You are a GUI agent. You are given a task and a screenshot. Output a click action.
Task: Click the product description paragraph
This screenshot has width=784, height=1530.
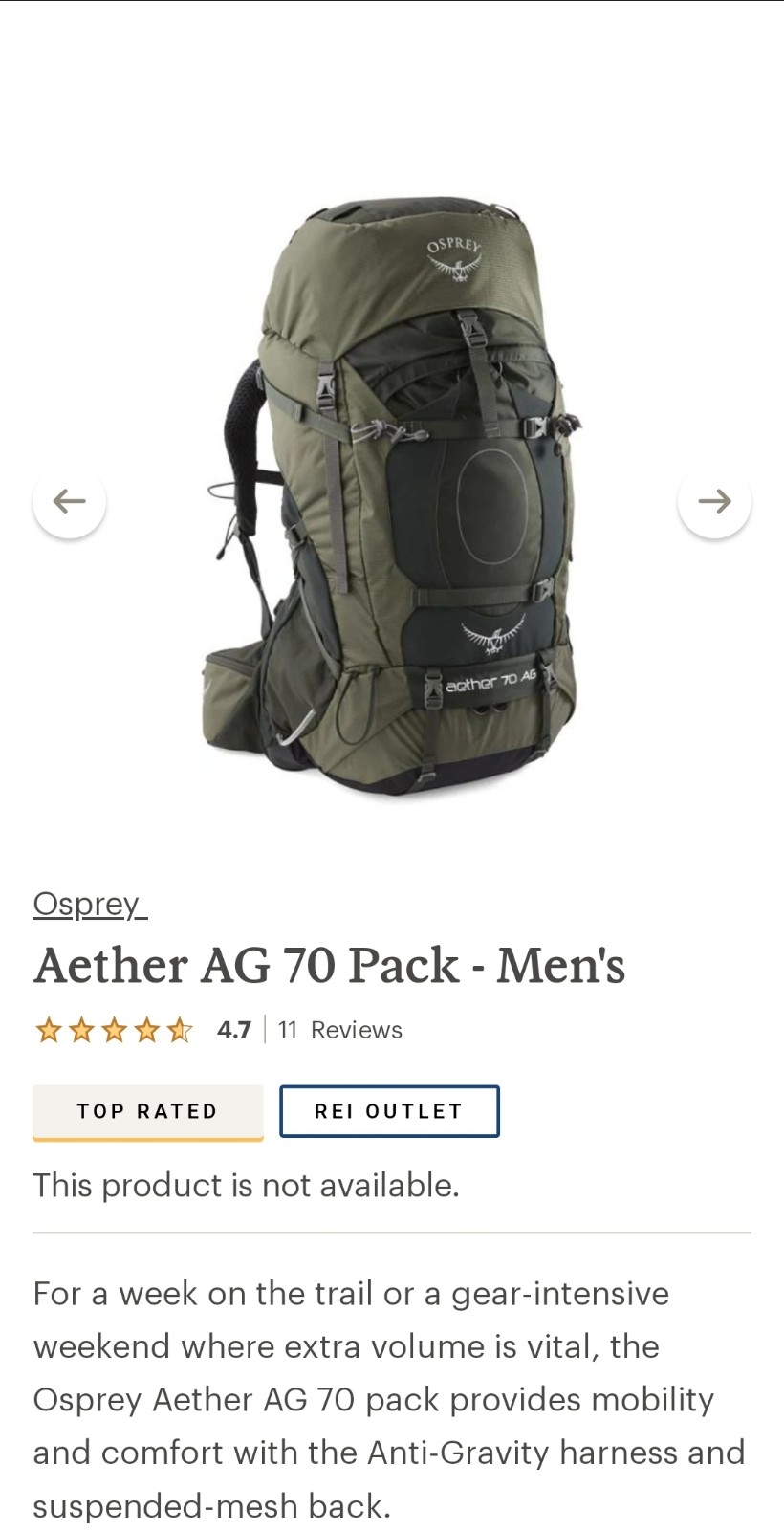pos(389,1399)
